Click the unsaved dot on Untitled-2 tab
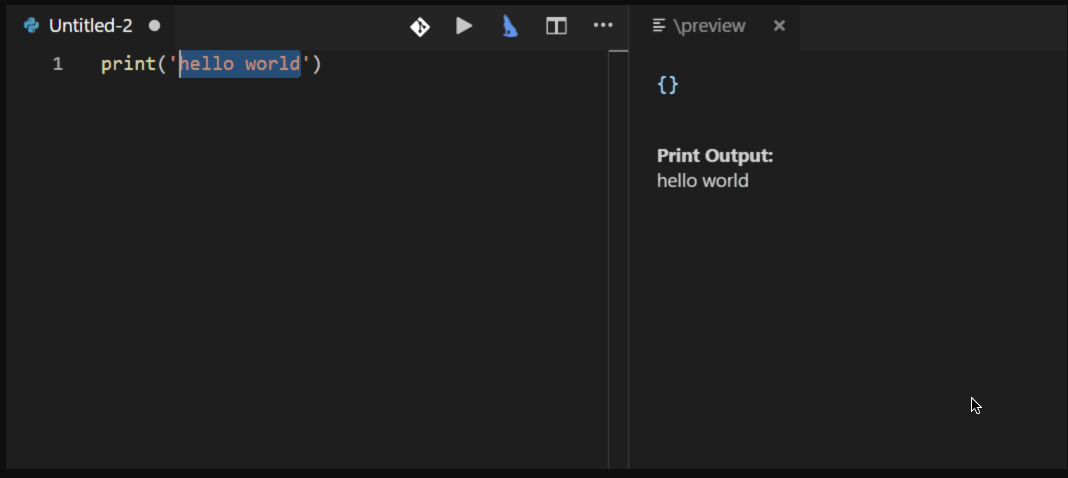The image size is (1068, 478). pyautogui.click(x=154, y=26)
